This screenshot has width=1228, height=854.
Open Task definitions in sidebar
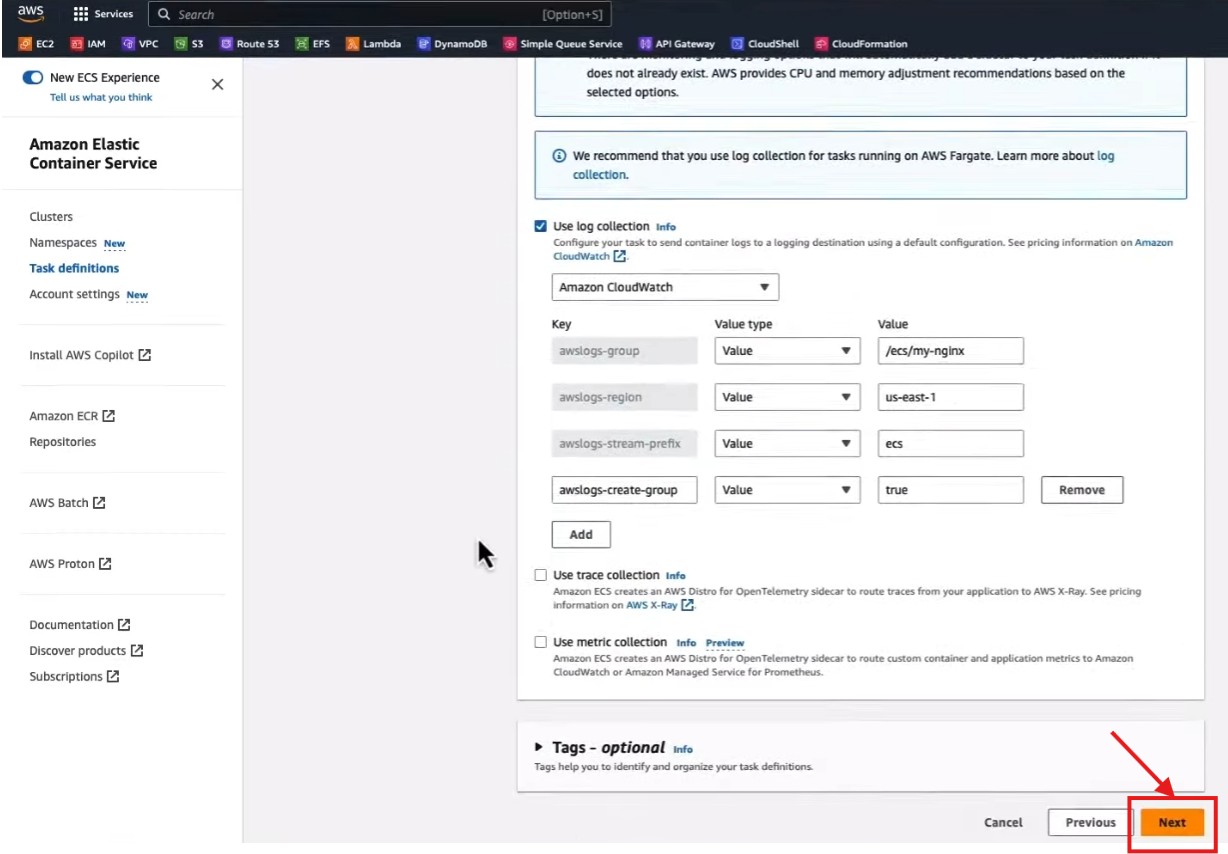(x=74, y=268)
